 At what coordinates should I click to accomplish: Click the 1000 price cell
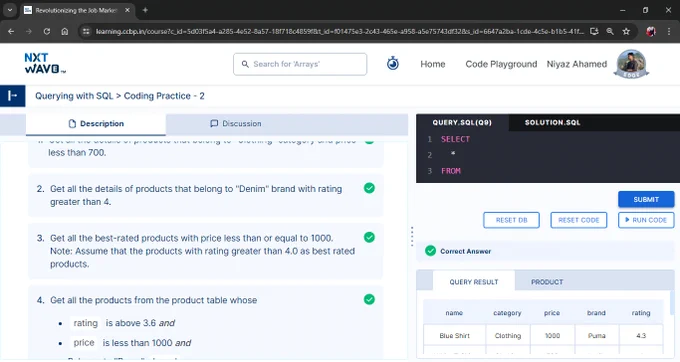(552, 336)
